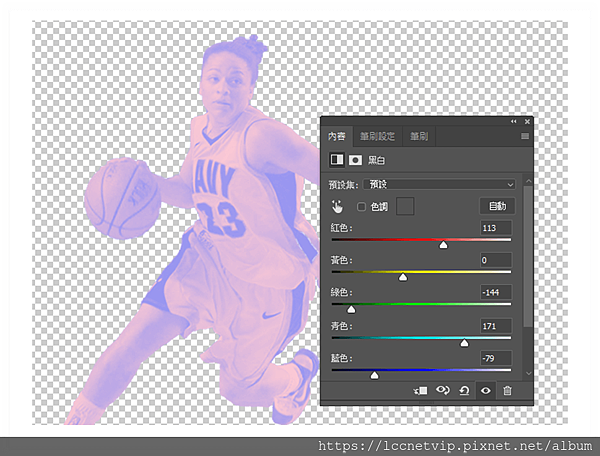Click the 紅色 label

click(341, 228)
